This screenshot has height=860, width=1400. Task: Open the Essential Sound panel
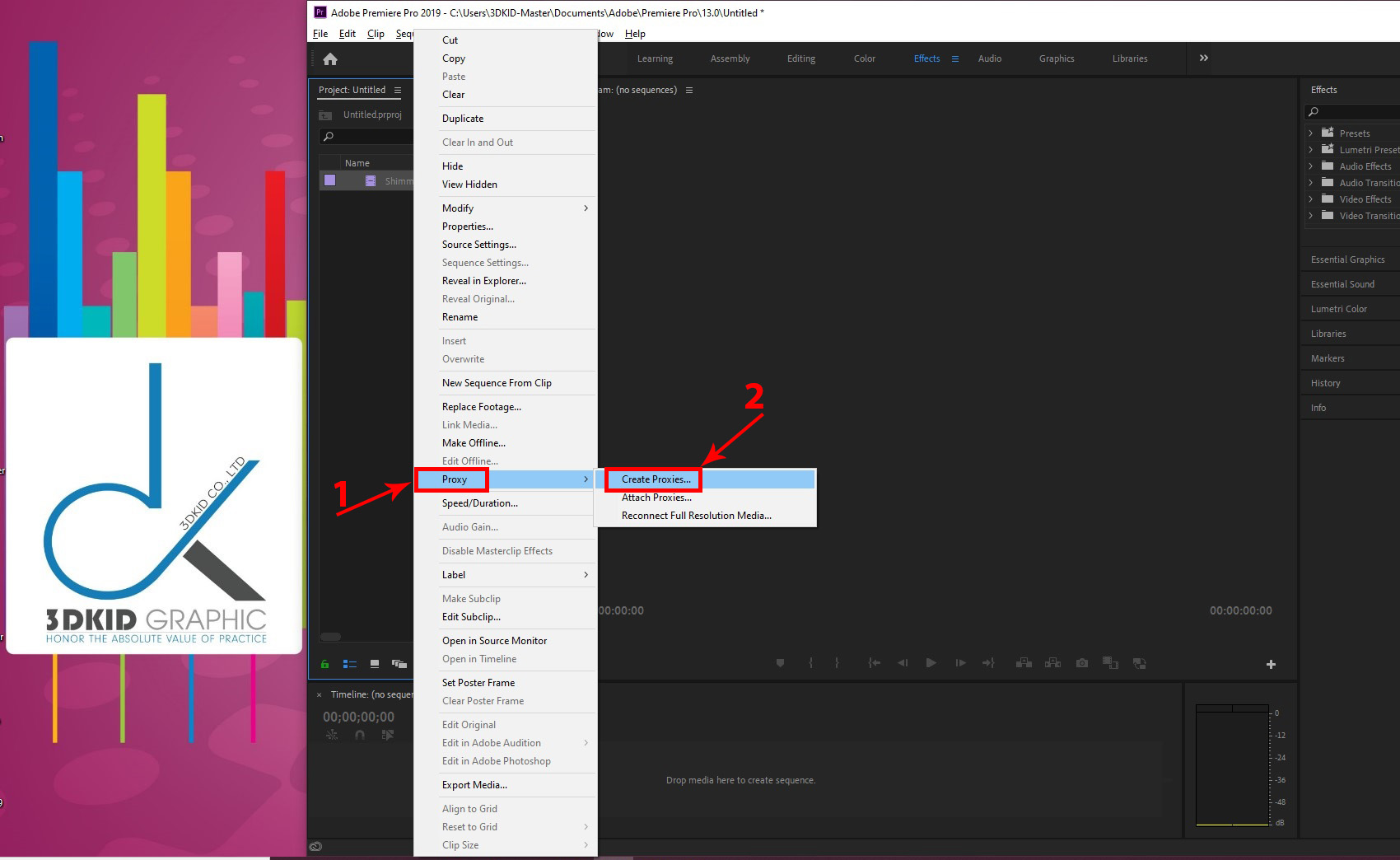click(1343, 284)
